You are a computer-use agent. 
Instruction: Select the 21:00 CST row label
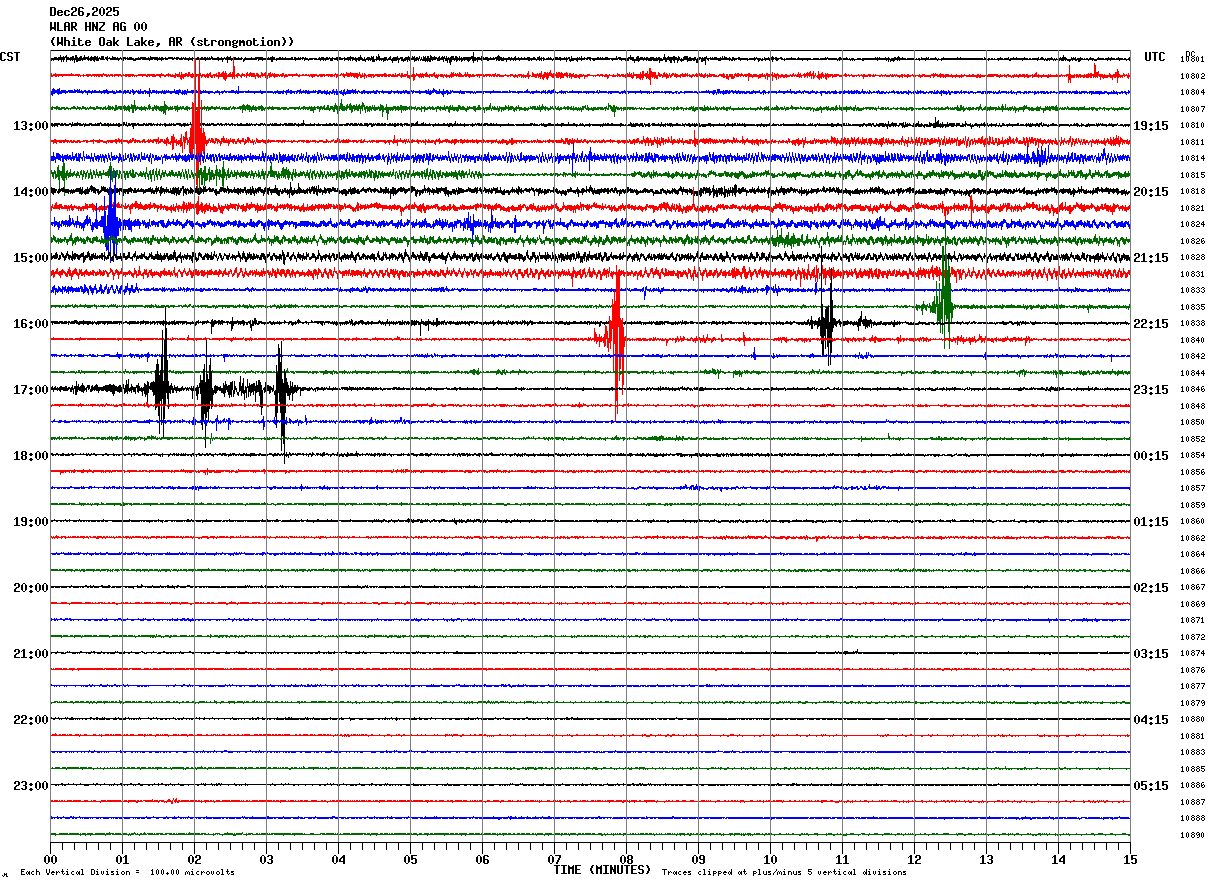point(30,654)
